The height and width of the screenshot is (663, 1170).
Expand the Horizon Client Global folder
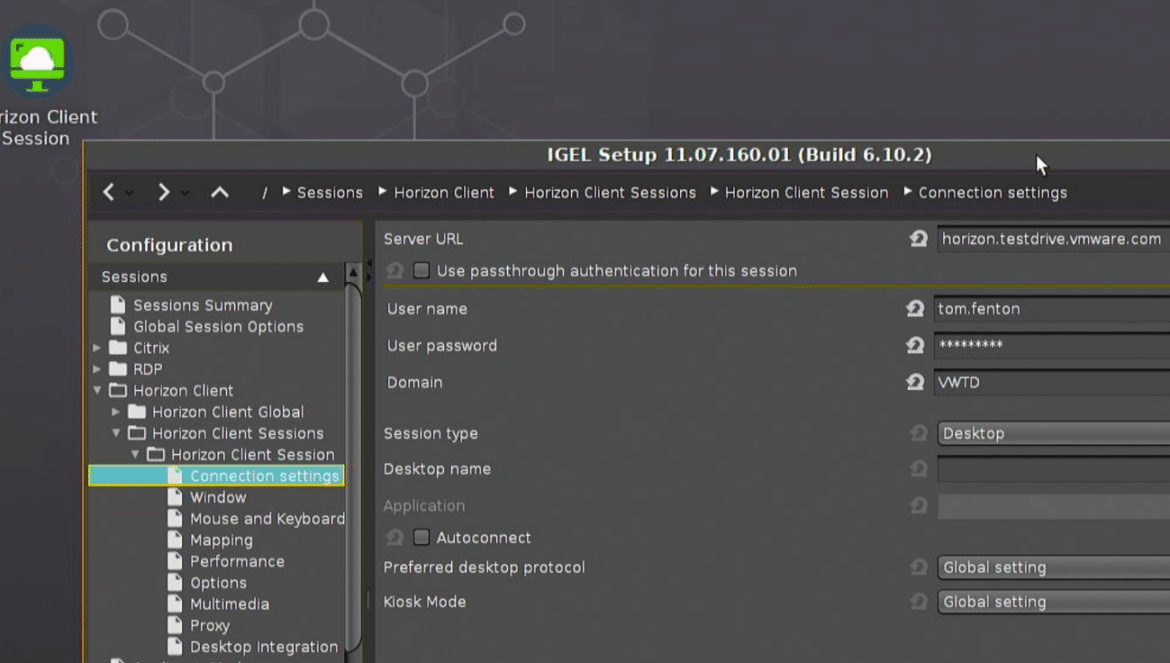(116, 412)
